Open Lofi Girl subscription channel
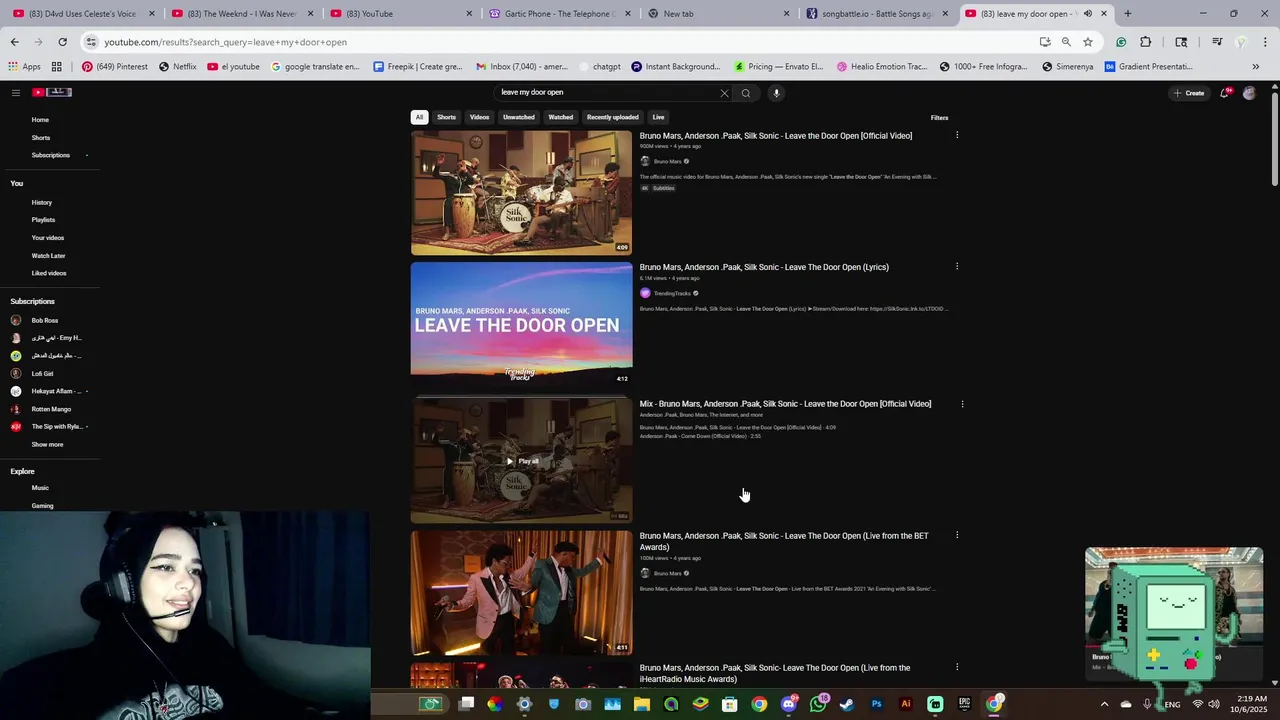 [43, 373]
